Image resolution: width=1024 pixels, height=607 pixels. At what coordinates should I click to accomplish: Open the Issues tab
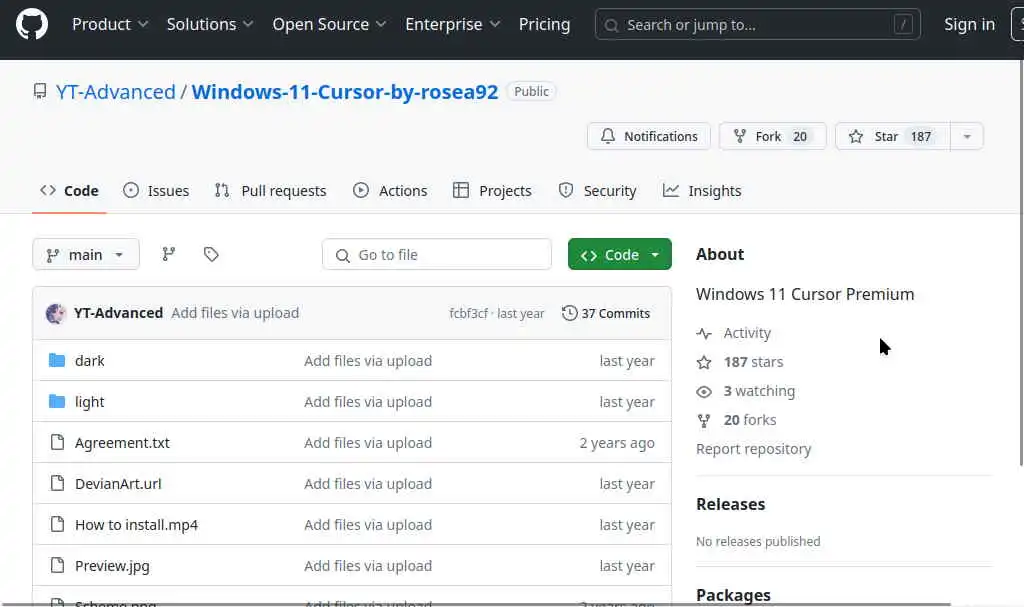click(156, 191)
